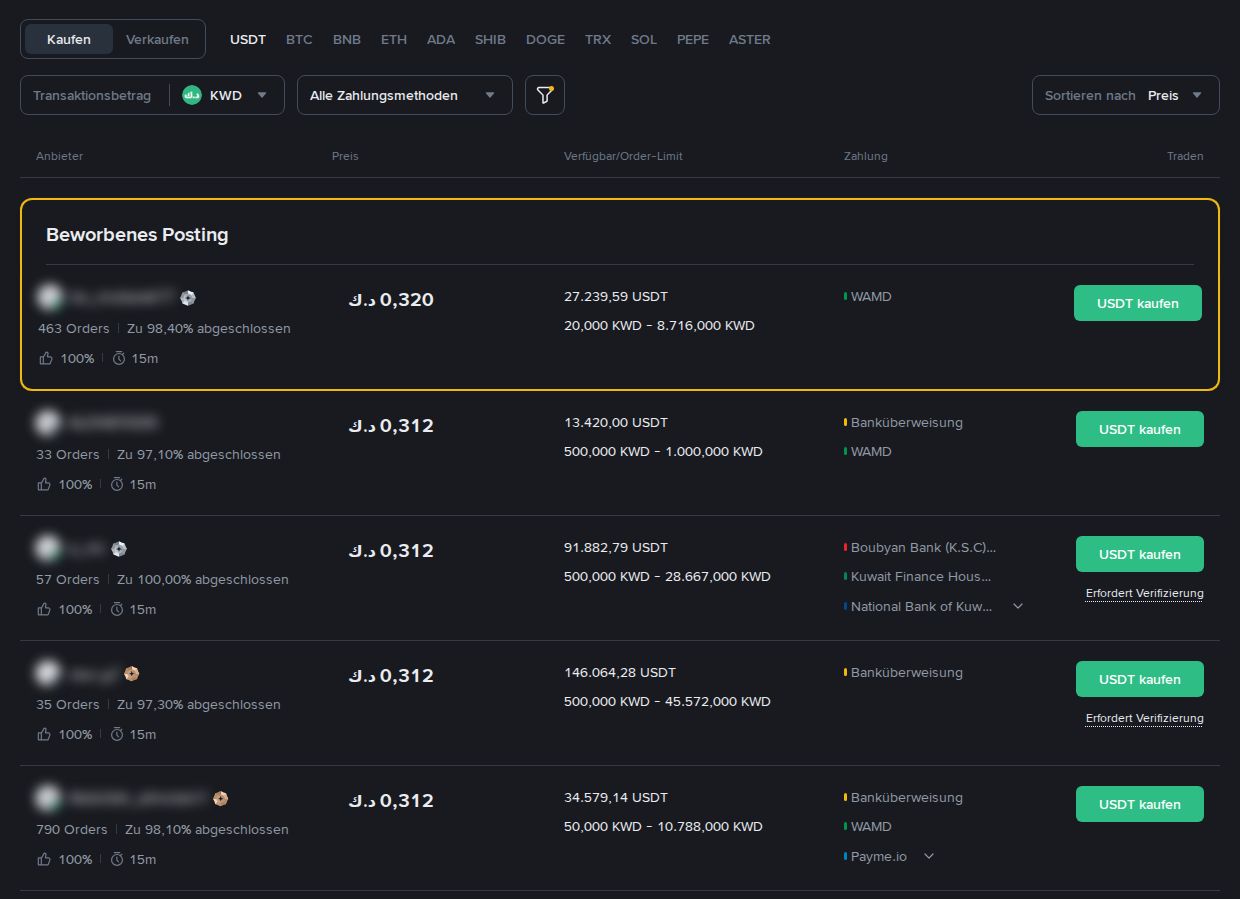This screenshot has height=899, width=1240.
Task: Select the SHIB coin tab
Action: click(x=490, y=39)
